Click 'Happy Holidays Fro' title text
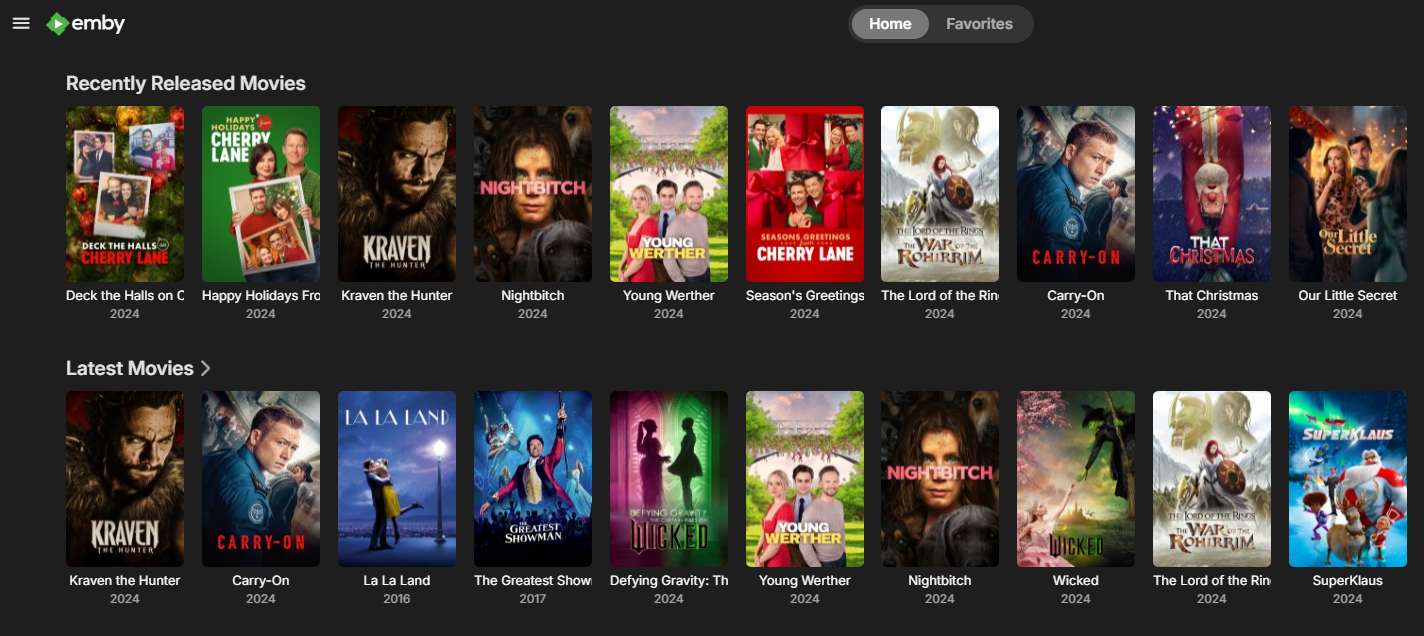This screenshot has width=1424, height=636. 261,296
